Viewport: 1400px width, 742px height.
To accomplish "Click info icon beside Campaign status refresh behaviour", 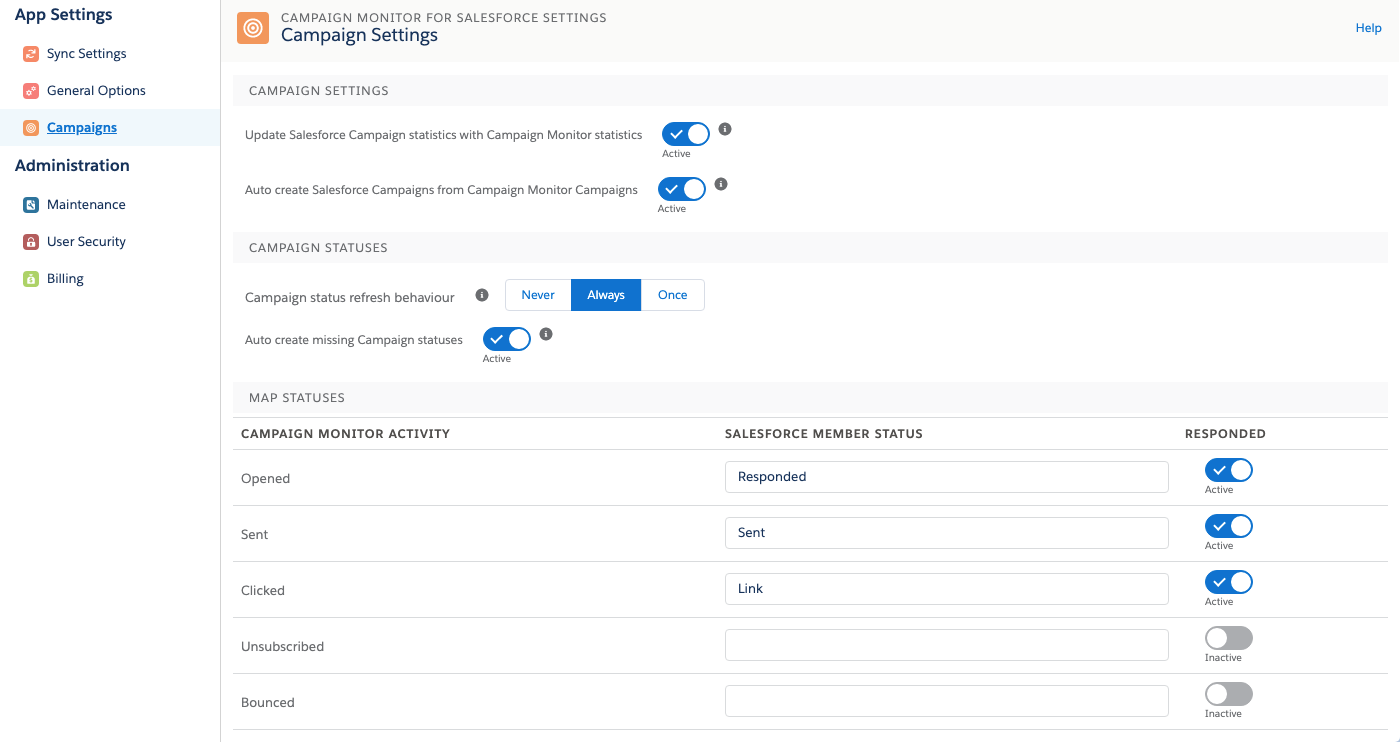I will click(482, 295).
